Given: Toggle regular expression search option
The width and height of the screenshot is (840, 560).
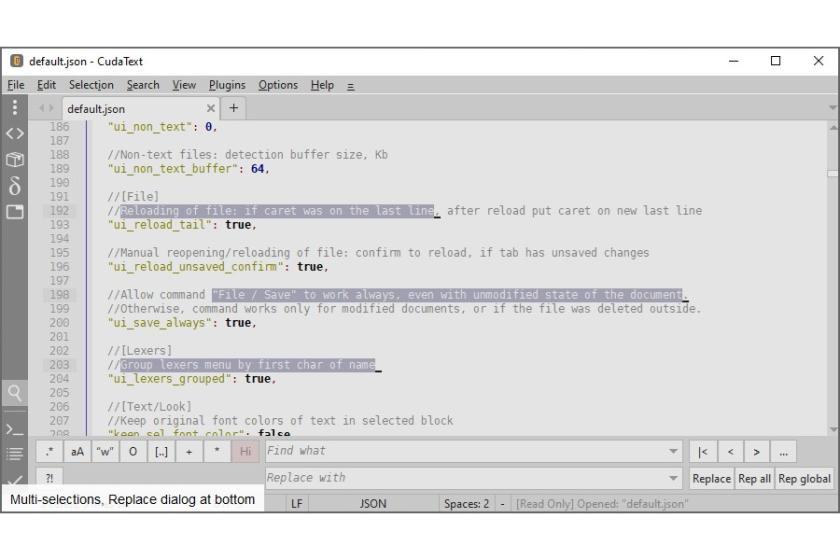Looking at the screenshot, I should coord(49,452).
